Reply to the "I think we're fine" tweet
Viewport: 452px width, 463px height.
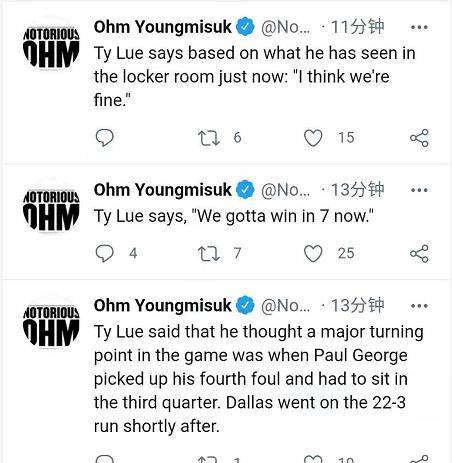(105, 138)
